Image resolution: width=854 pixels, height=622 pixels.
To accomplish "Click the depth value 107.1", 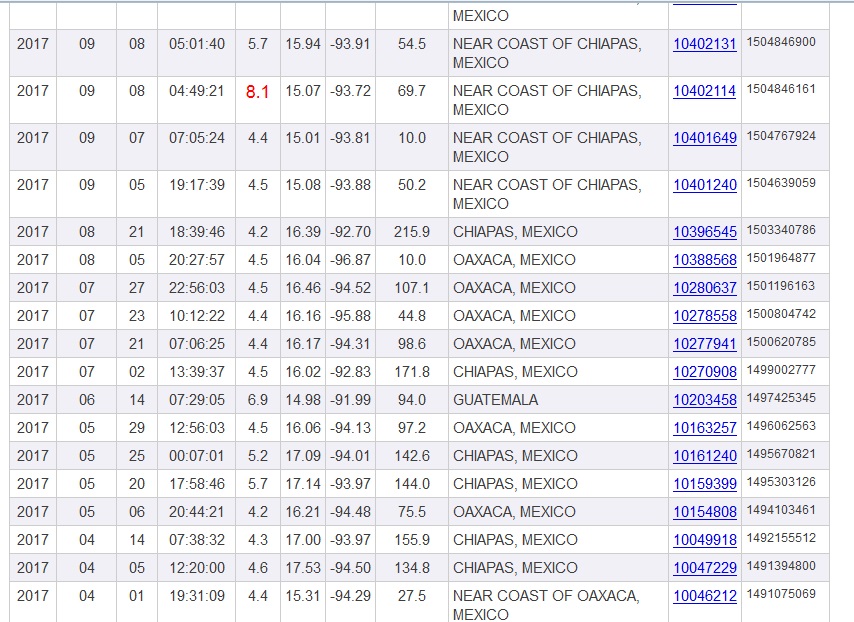I will pos(412,288).
